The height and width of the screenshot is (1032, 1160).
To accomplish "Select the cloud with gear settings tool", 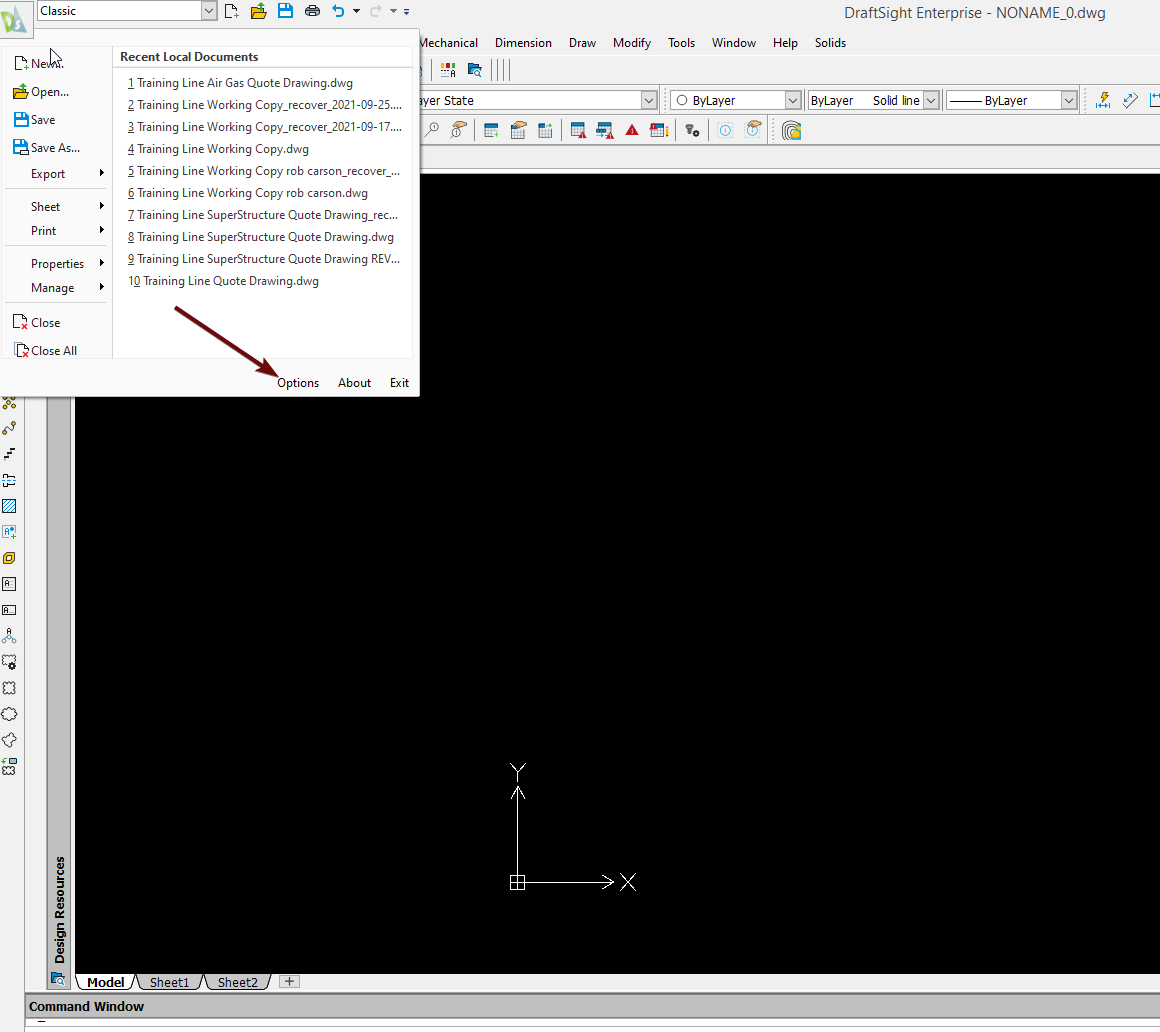I will [x=9, y=662].
